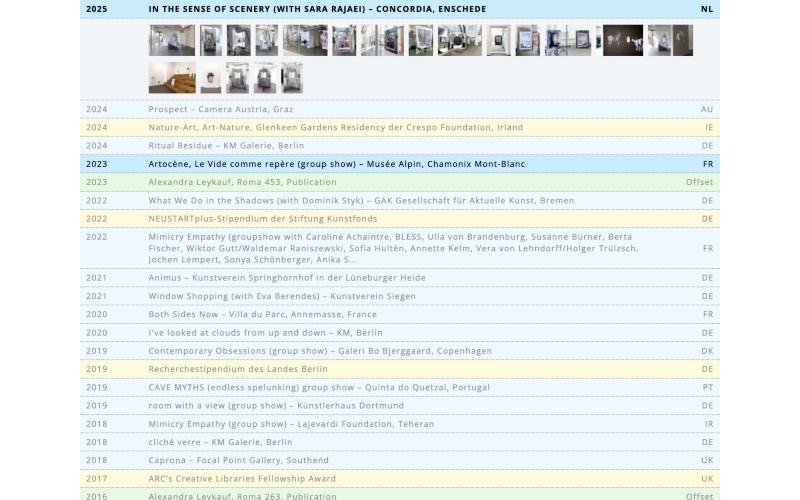Screen dimensions: 800x500
Task: Open the Ritual Residue – KM Galerie entry
Action: point(399,145)
